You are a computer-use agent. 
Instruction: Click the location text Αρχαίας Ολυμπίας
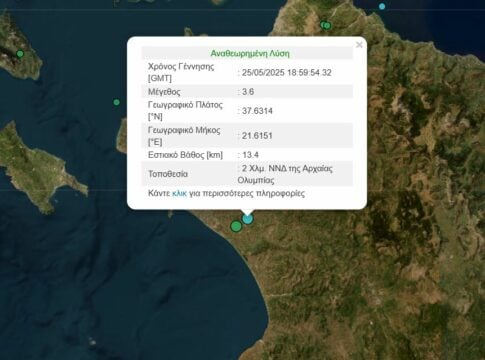pyautogui.click(x=285, y=174)
